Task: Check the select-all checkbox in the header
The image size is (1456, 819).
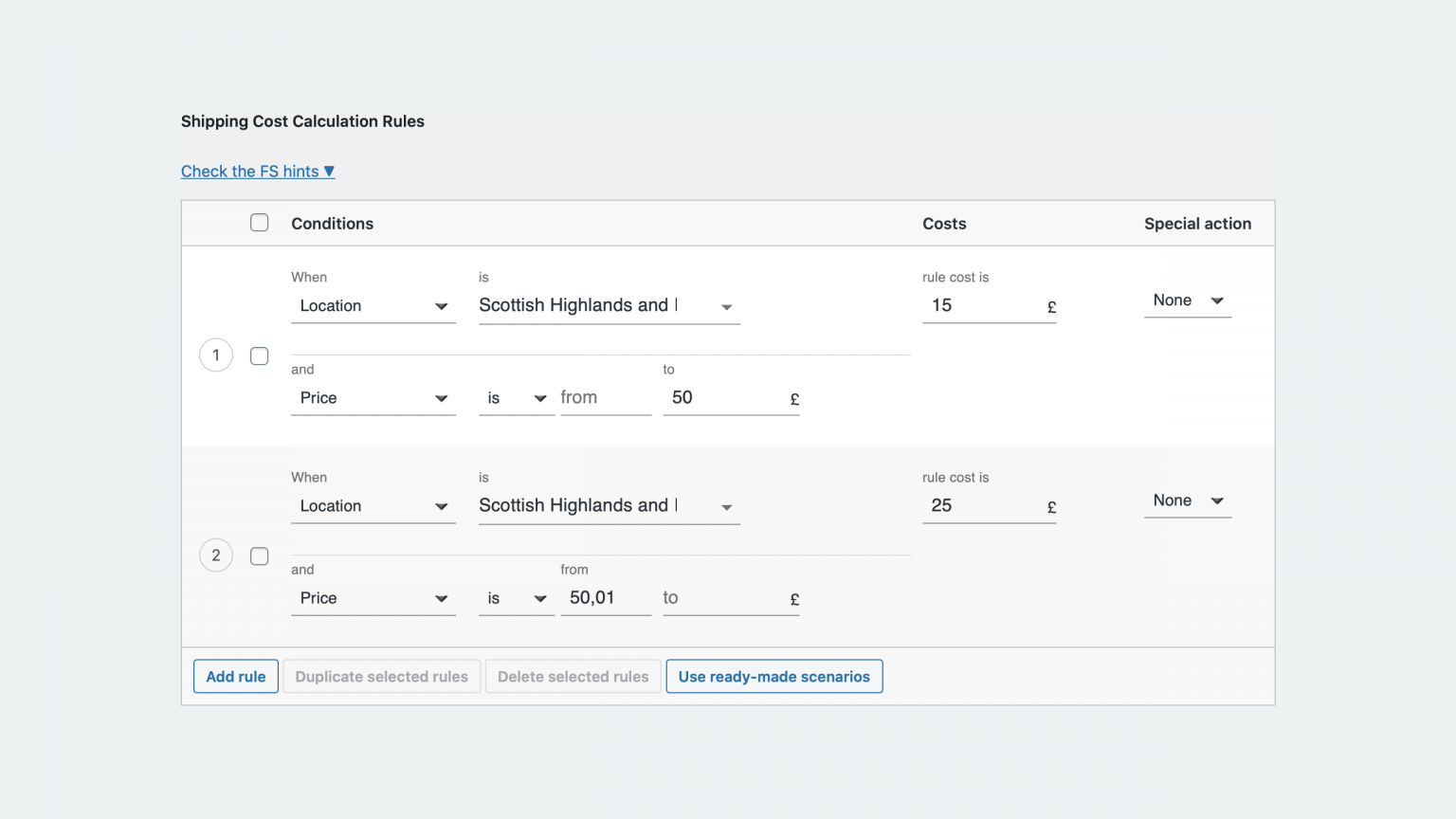Action: [x=259, y=222]
